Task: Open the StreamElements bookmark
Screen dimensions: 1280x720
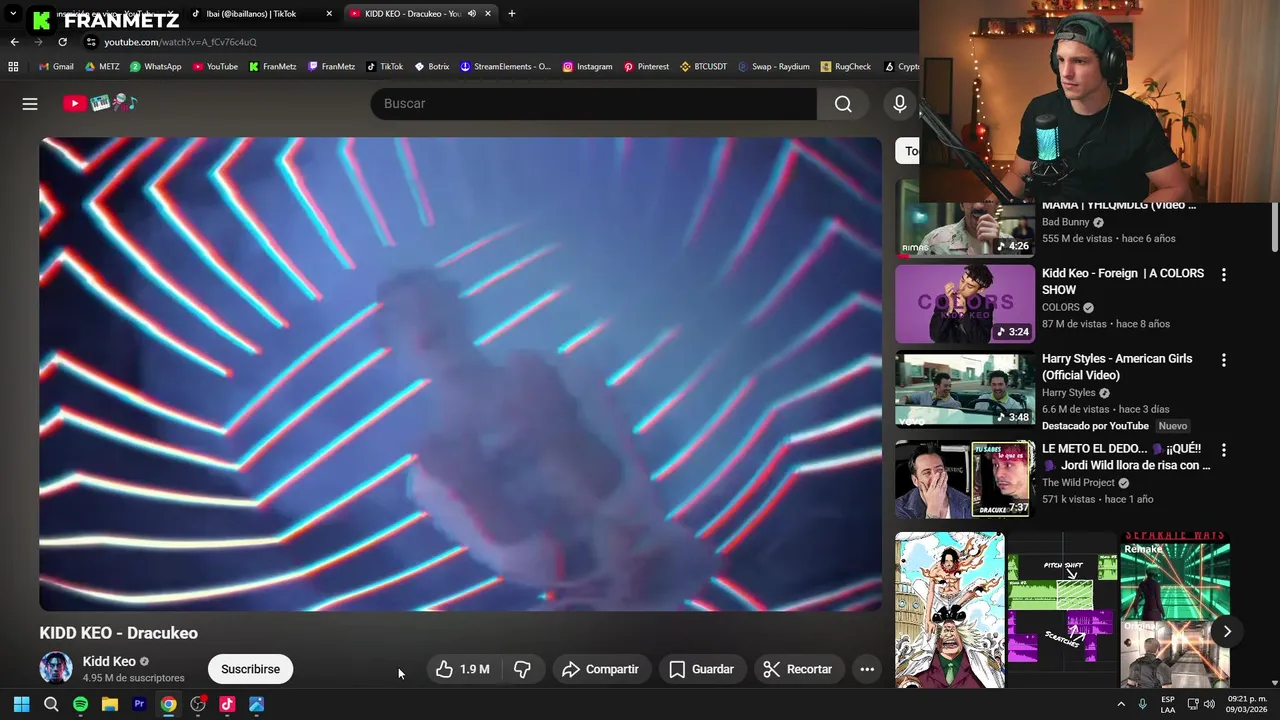Action: click(x=505, y=67)
